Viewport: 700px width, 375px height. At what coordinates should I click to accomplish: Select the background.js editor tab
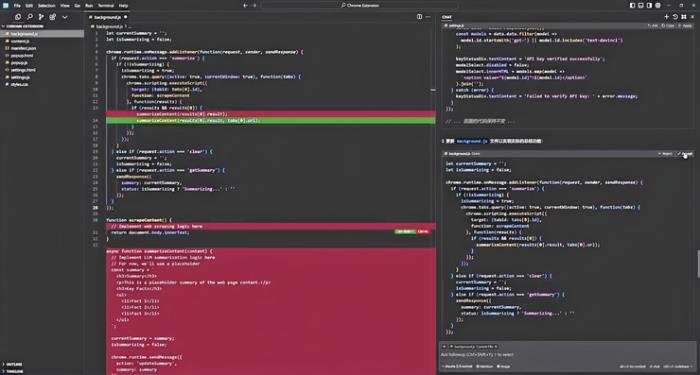tap(108, 17)
